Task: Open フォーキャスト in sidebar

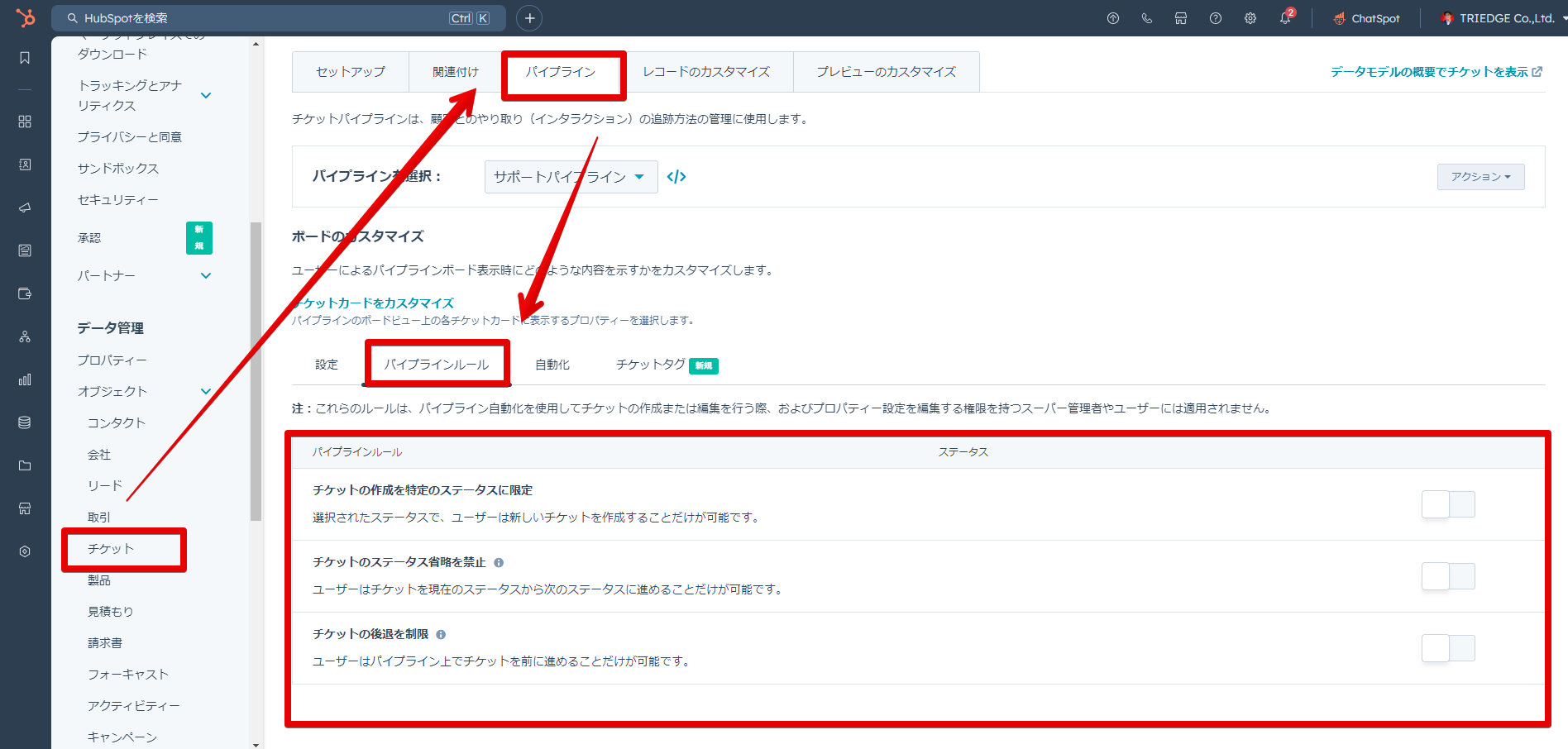Action: 128,675
